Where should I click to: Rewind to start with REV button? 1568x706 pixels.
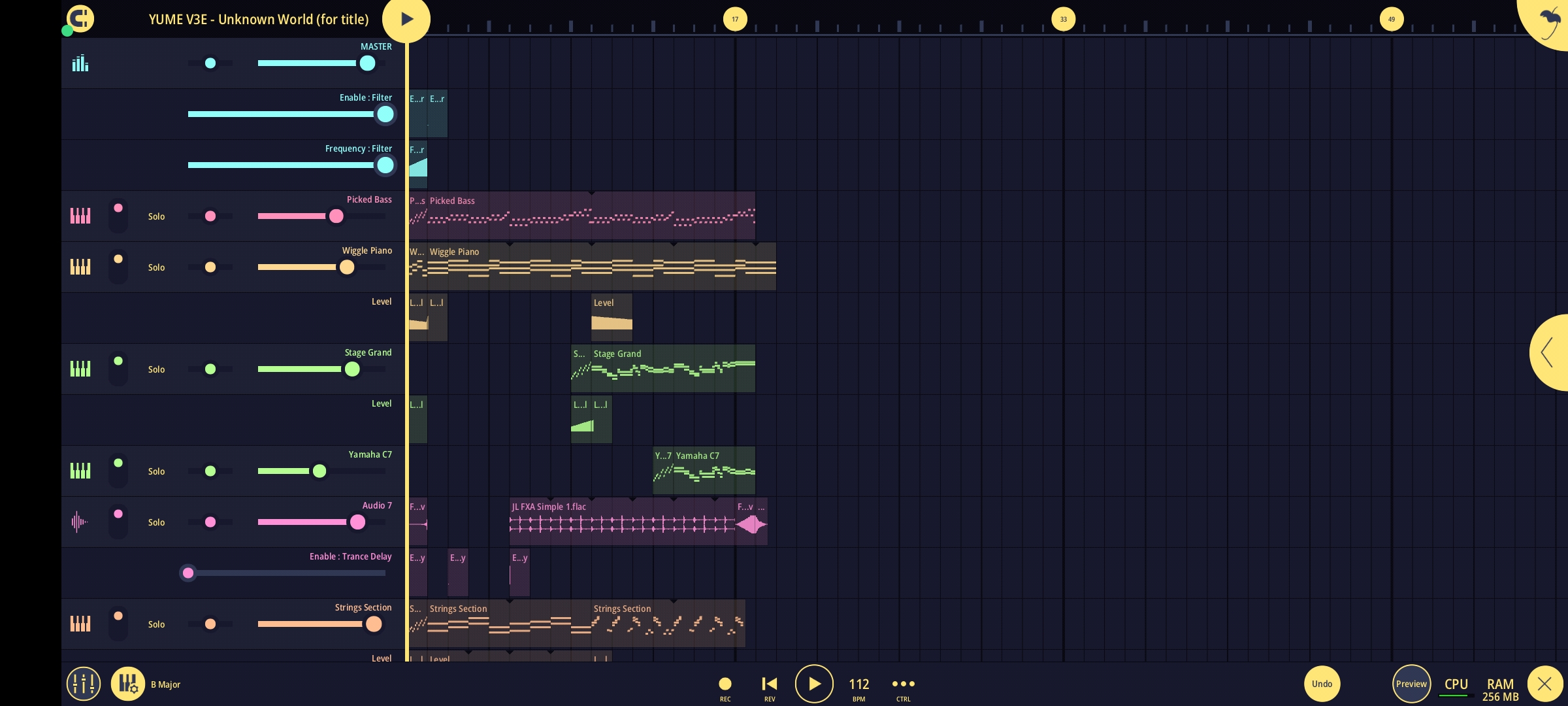(770, 684)
